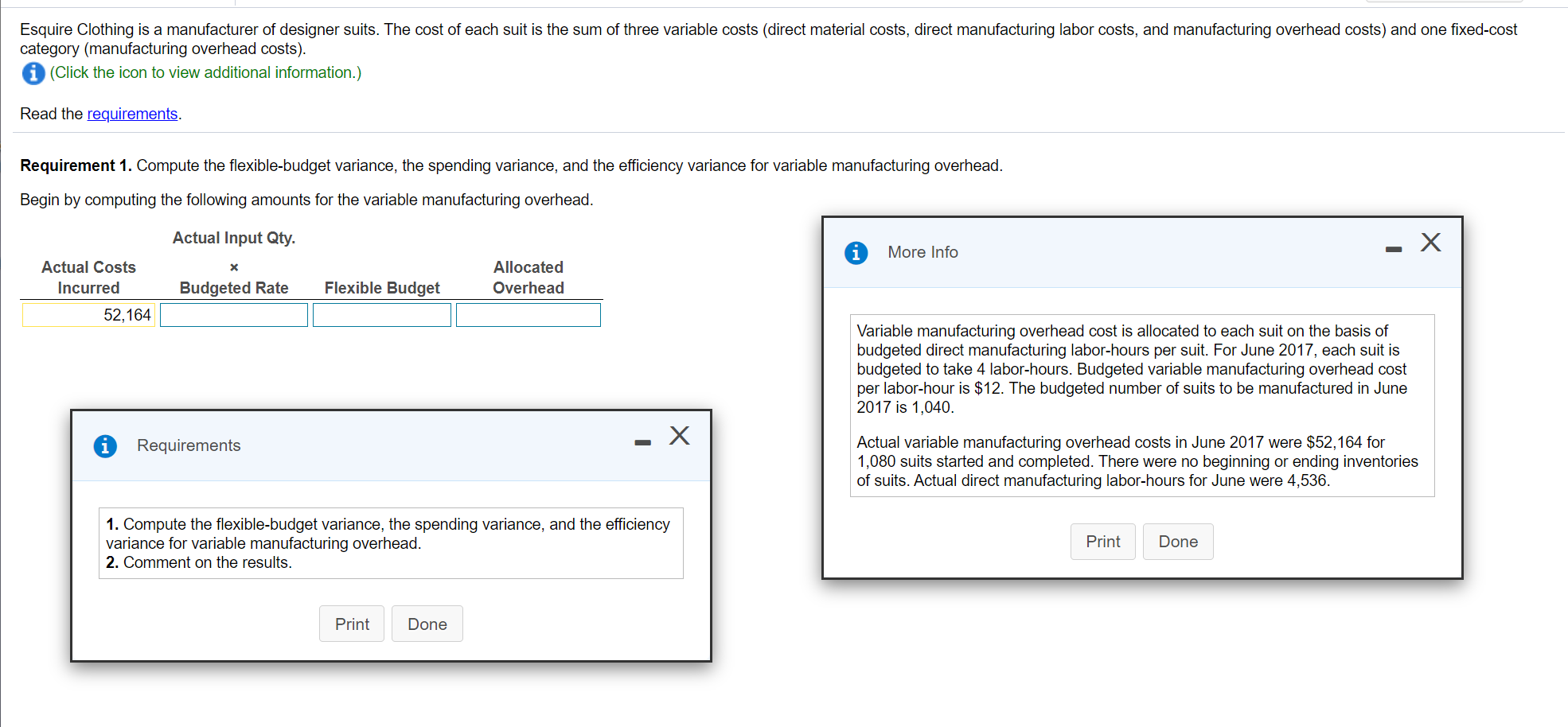This screenshot has height=727, width=1568.
Task: Click the 'Actual Costs Incurred' column header
Action: (88, 278)
